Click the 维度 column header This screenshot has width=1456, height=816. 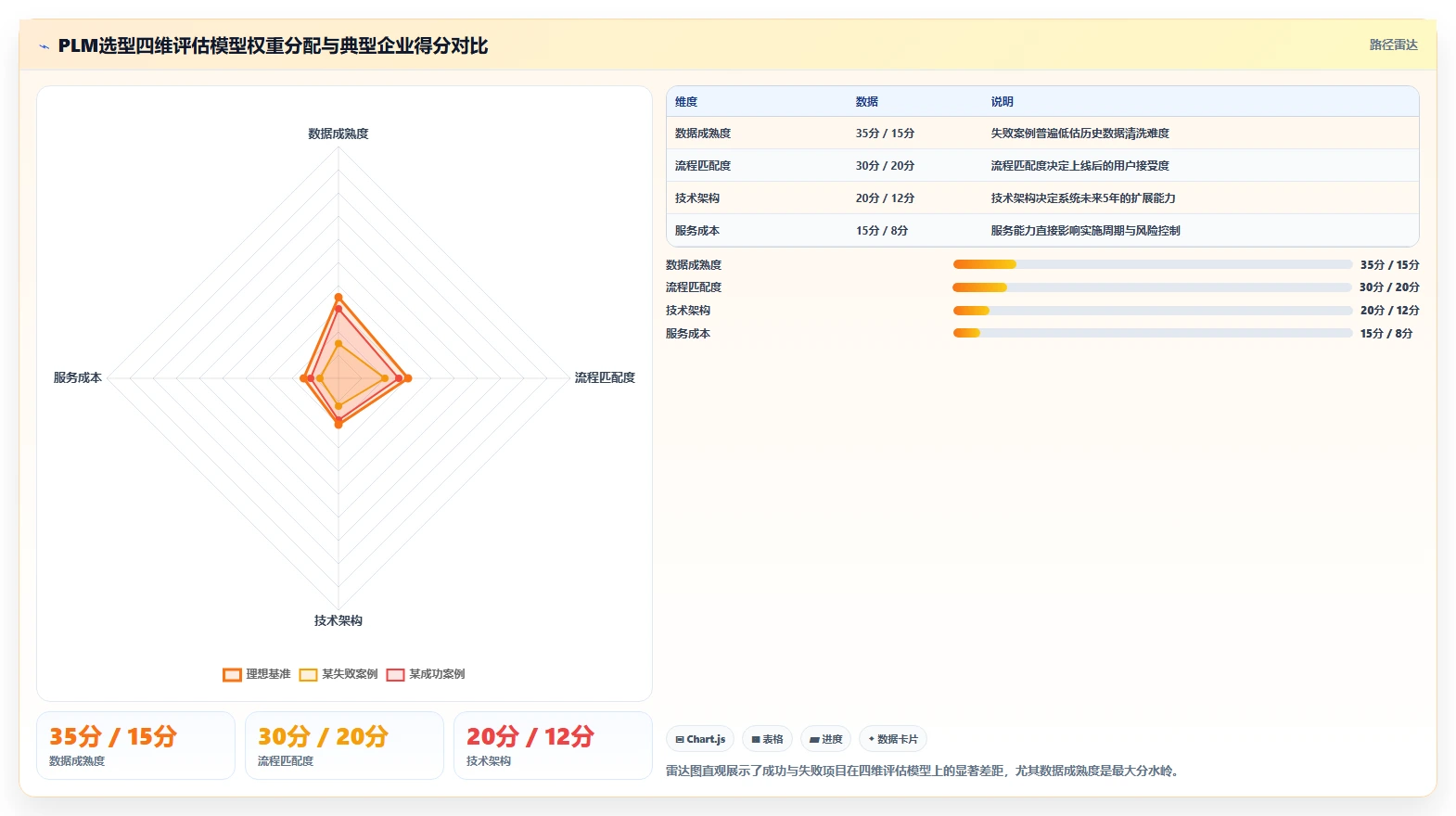(x=686, y=102)
